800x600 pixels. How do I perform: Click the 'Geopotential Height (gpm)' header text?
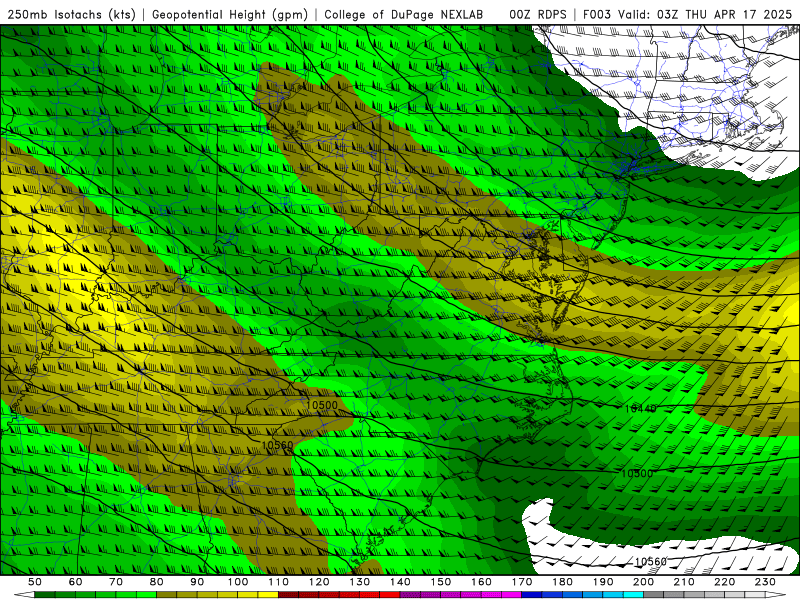pyautogui.click(x=230, y=14)
